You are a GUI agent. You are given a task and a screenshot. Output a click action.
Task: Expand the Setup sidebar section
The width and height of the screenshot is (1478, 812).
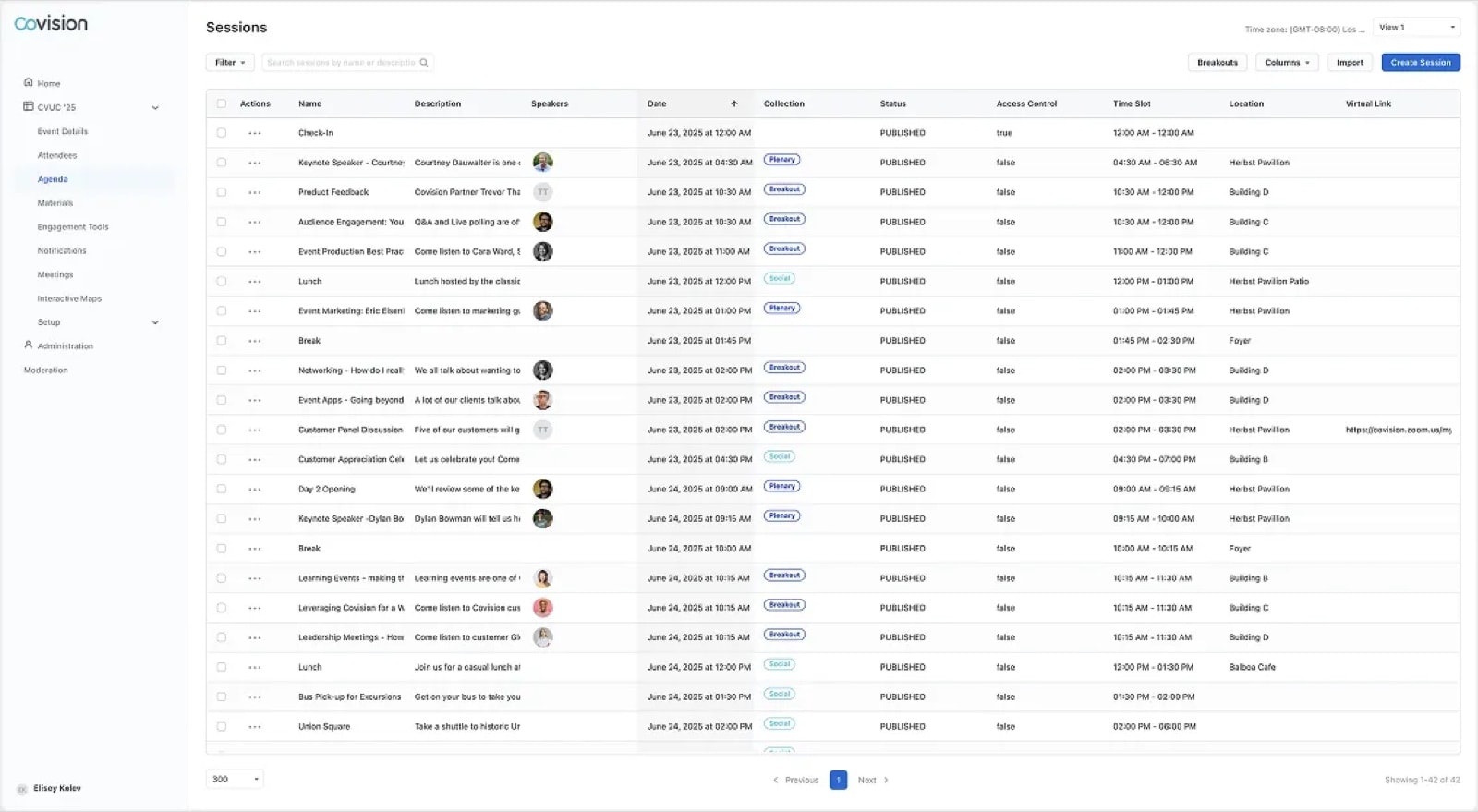coord(155,322)
